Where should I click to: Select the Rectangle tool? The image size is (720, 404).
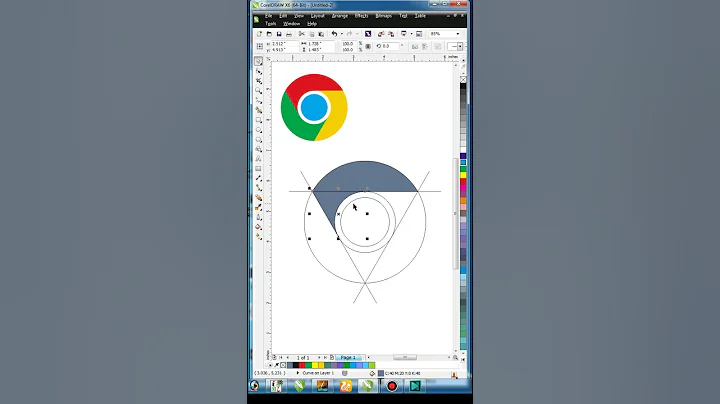coord(259,120)
